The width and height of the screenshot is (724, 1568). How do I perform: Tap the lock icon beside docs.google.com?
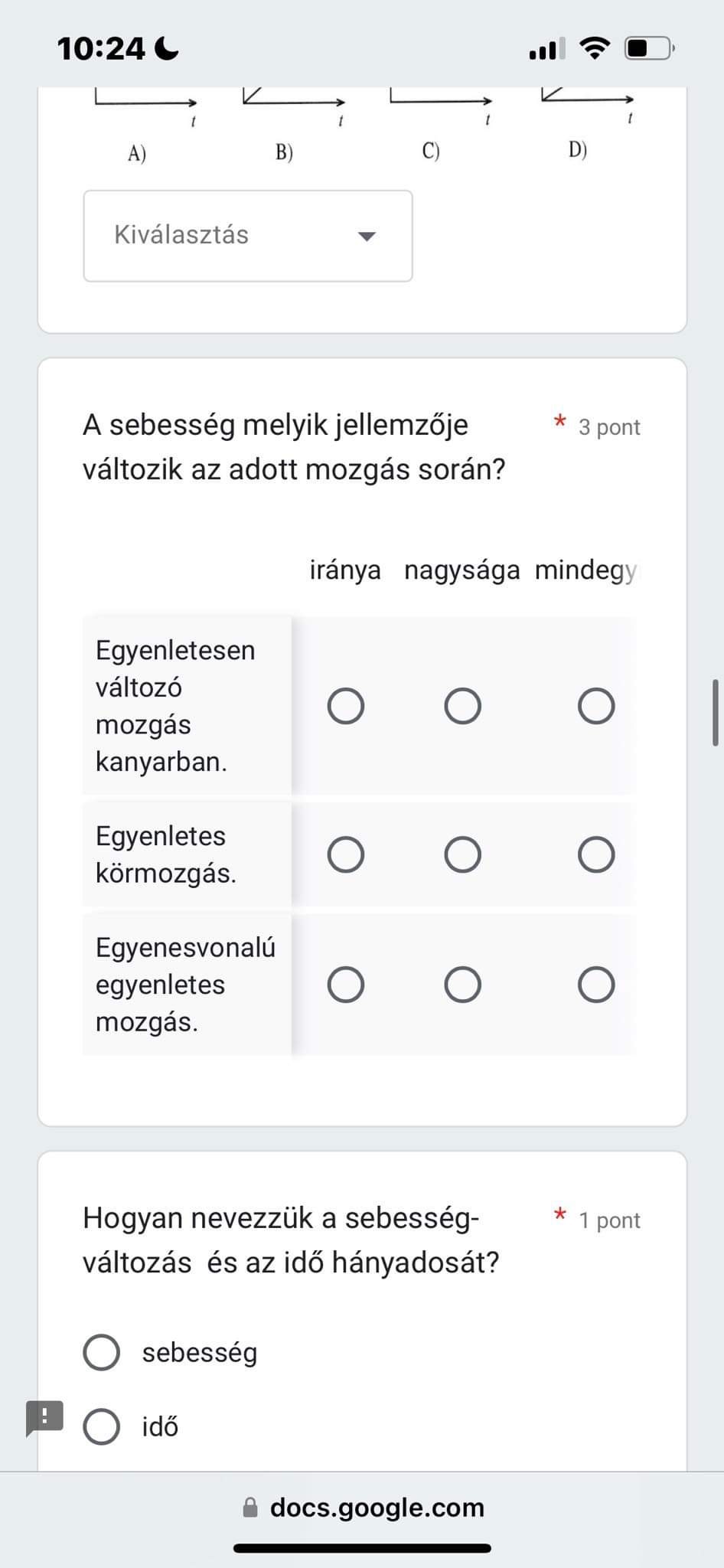coord(250,1507)
